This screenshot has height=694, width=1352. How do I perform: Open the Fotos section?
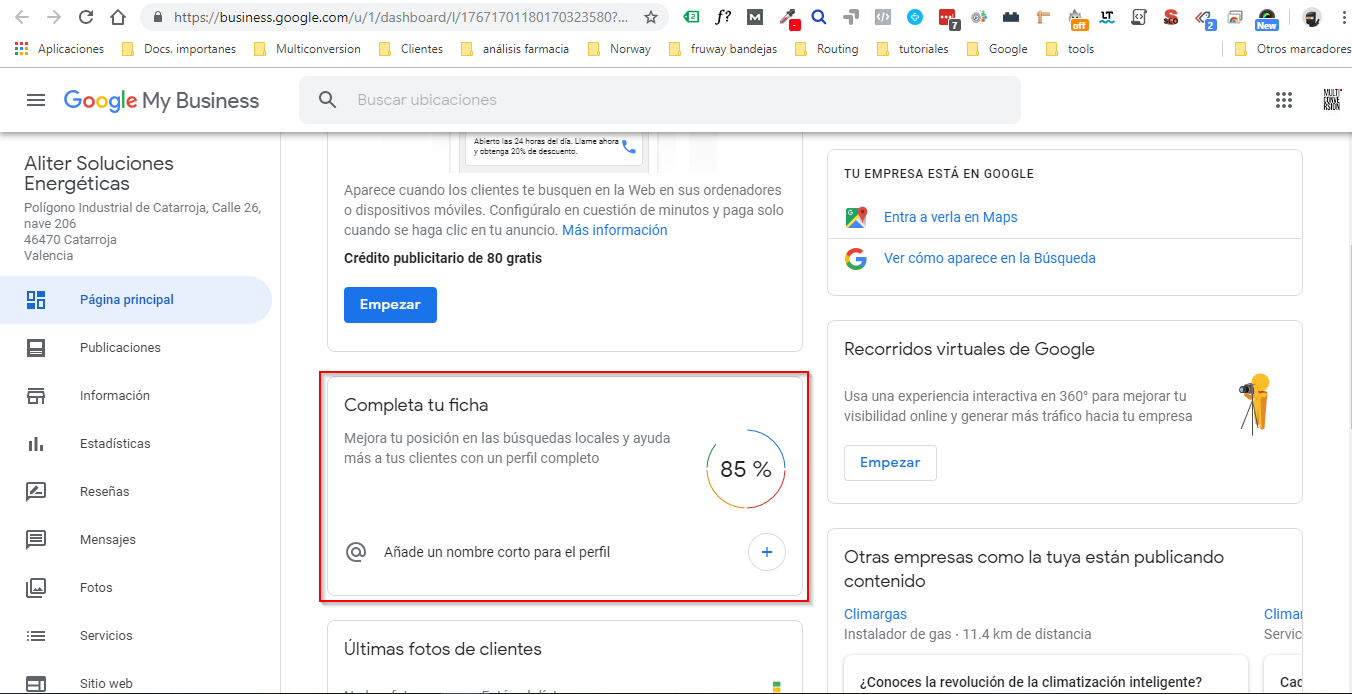coord(136,588)
